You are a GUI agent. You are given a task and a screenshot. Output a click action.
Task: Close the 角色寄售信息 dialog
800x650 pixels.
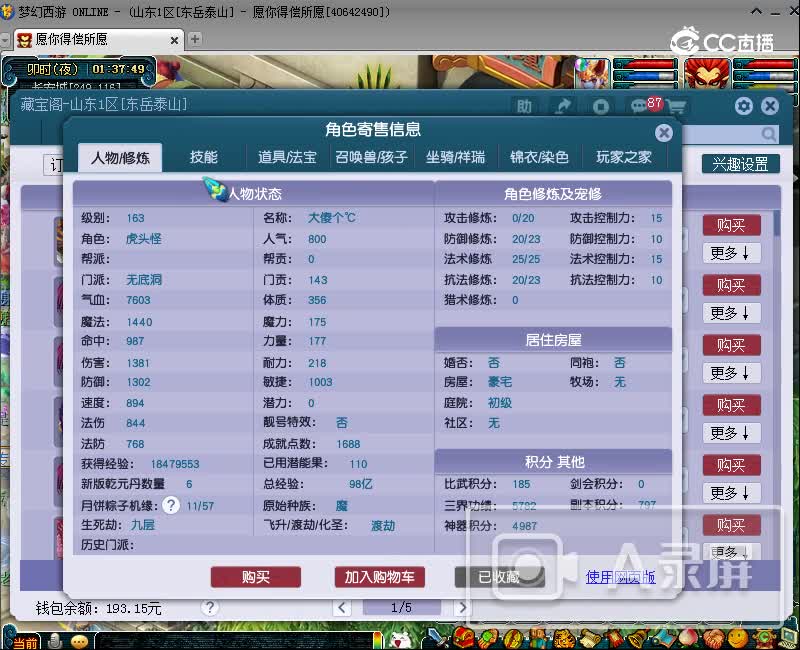pos(663,133)
